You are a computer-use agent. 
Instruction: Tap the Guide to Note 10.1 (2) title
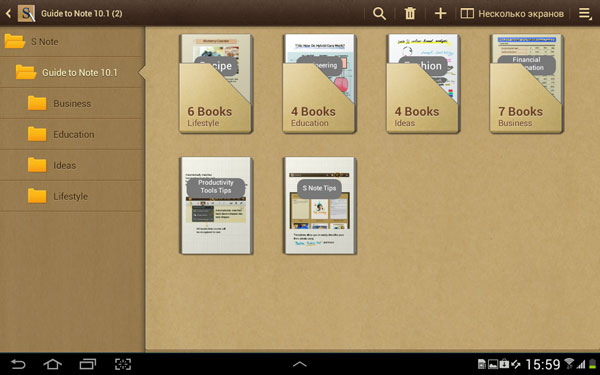[x=82, y=14]
